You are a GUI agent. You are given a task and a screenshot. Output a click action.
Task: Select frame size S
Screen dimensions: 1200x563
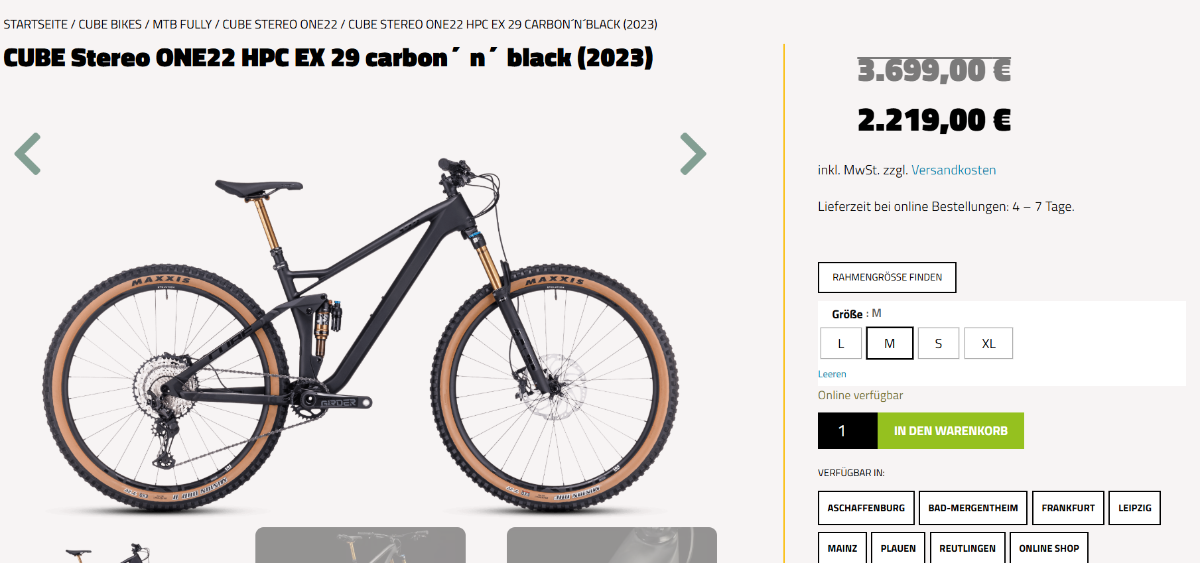tap(938, 343)
